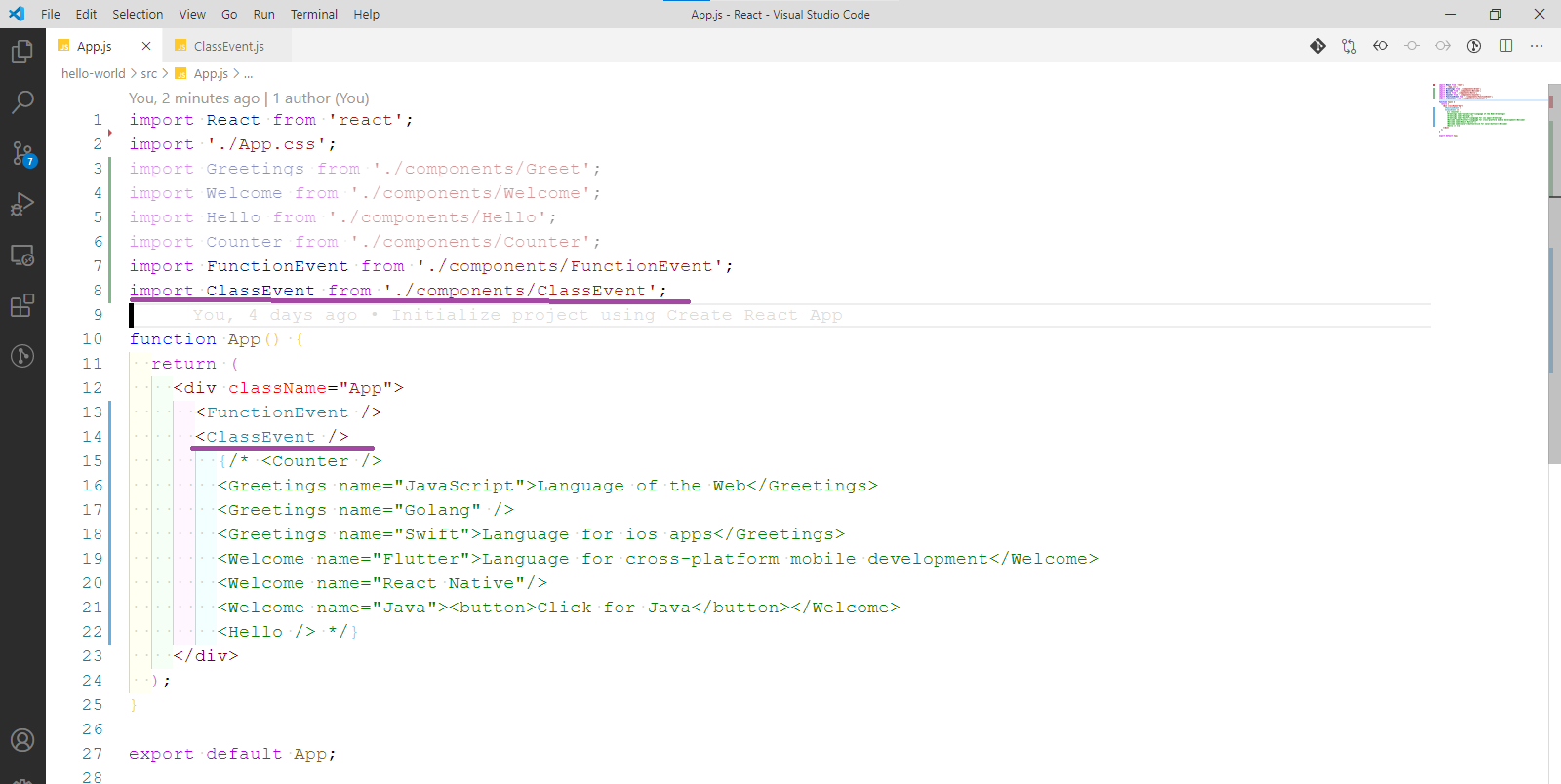This screenshot has height=784, width=1561.
Task: Close the App.js tab
Action: click(146, 46)
